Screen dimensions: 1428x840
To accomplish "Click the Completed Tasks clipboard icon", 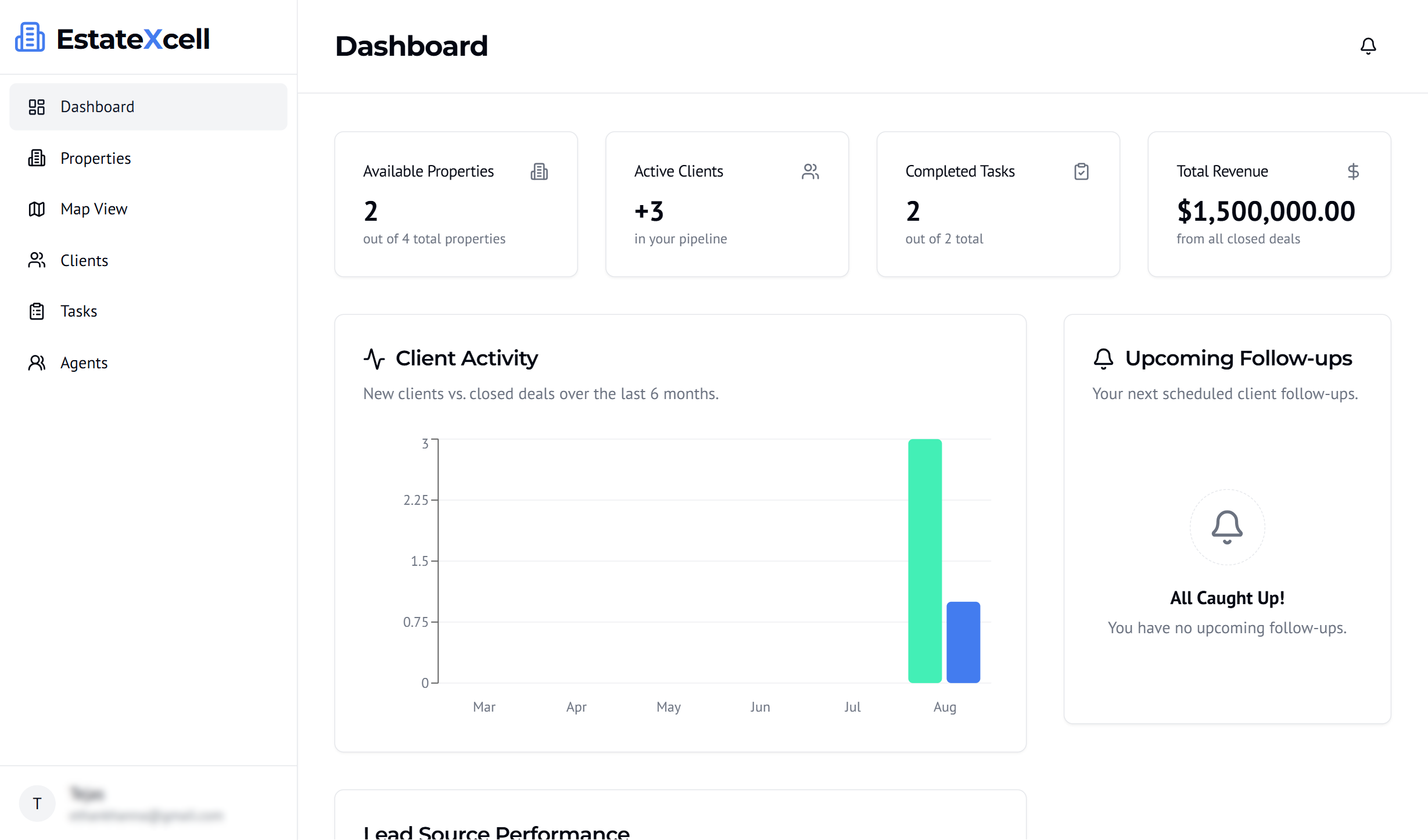I will pyautogui.click(x=1081, y=171).
